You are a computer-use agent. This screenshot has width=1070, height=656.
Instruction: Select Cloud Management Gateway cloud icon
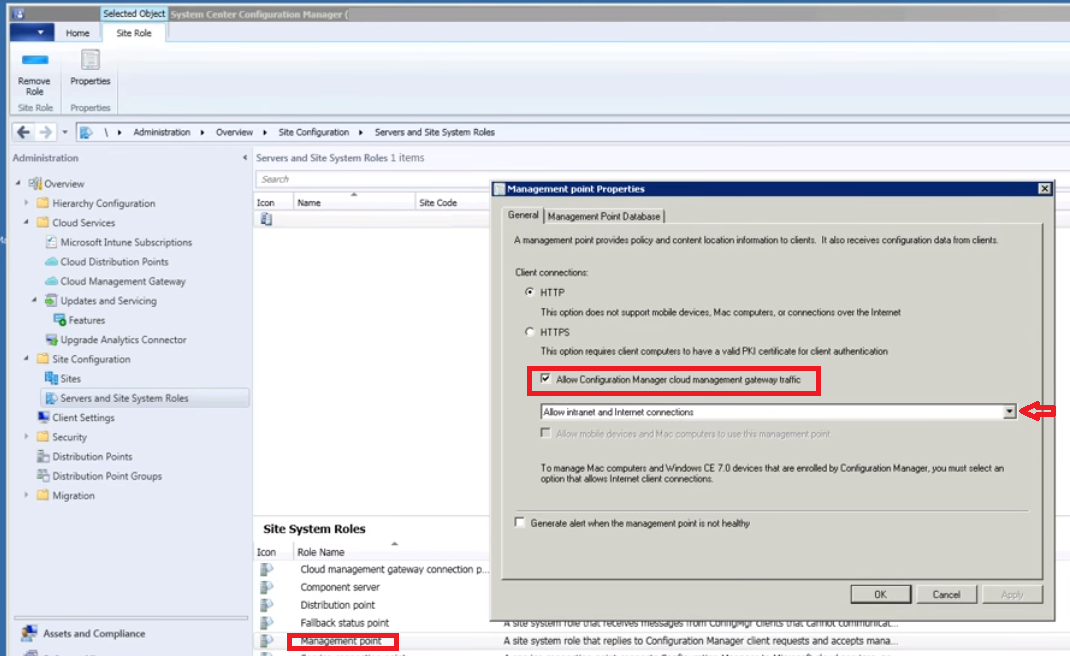51,281
